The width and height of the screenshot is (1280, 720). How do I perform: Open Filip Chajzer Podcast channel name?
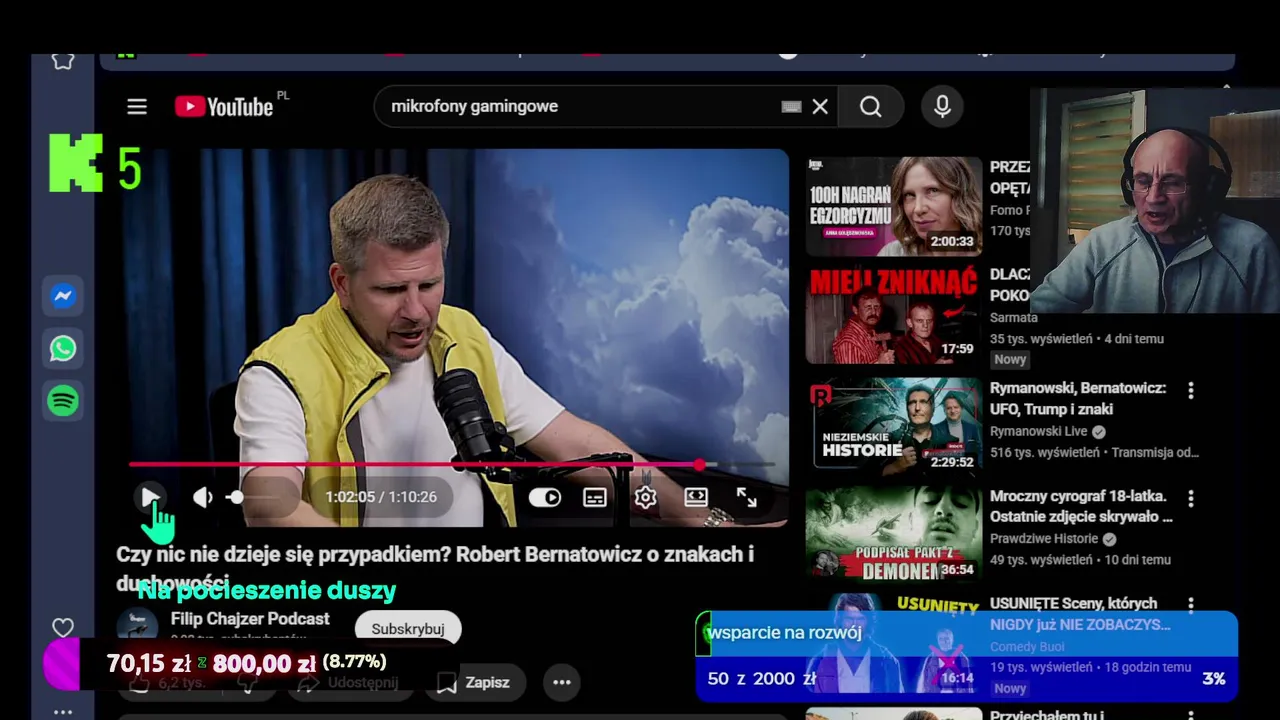(x=250, y=619)
